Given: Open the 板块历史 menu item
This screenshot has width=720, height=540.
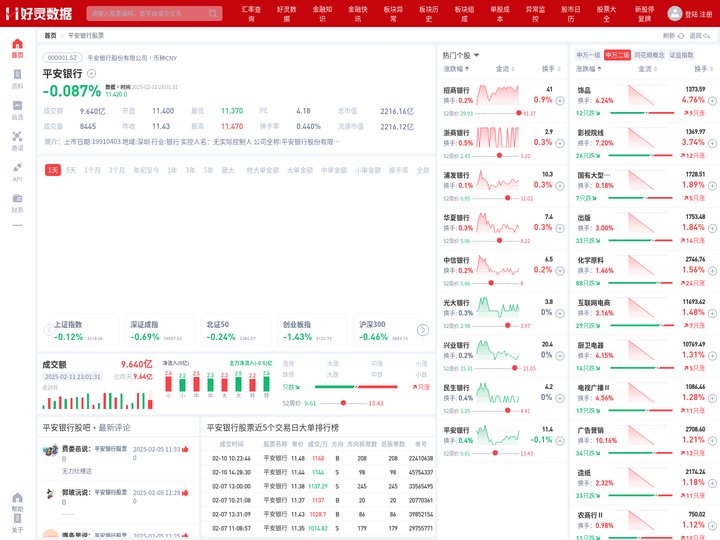Looking at the screenshot, I should (x=429, y=14).
